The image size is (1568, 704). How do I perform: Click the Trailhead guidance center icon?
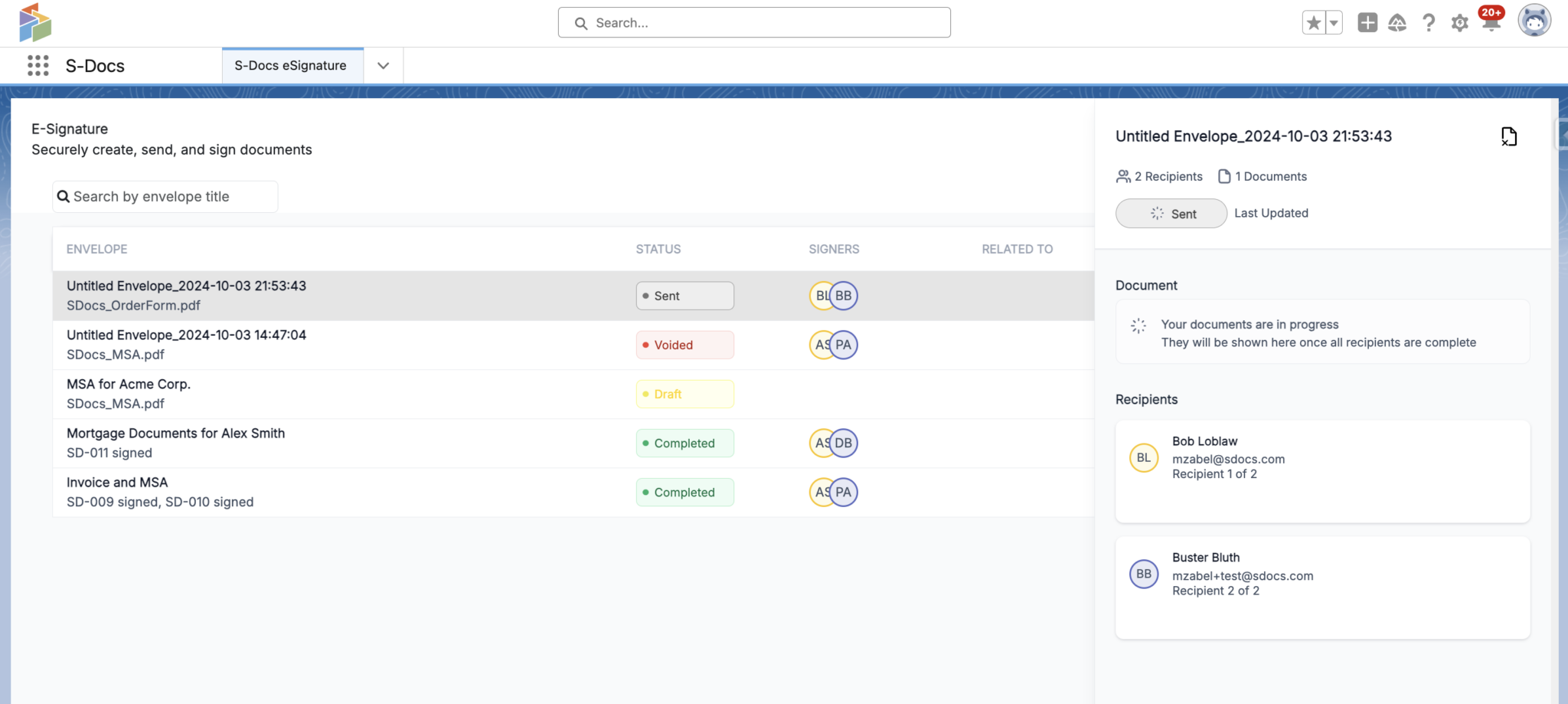coord(1397,22)
